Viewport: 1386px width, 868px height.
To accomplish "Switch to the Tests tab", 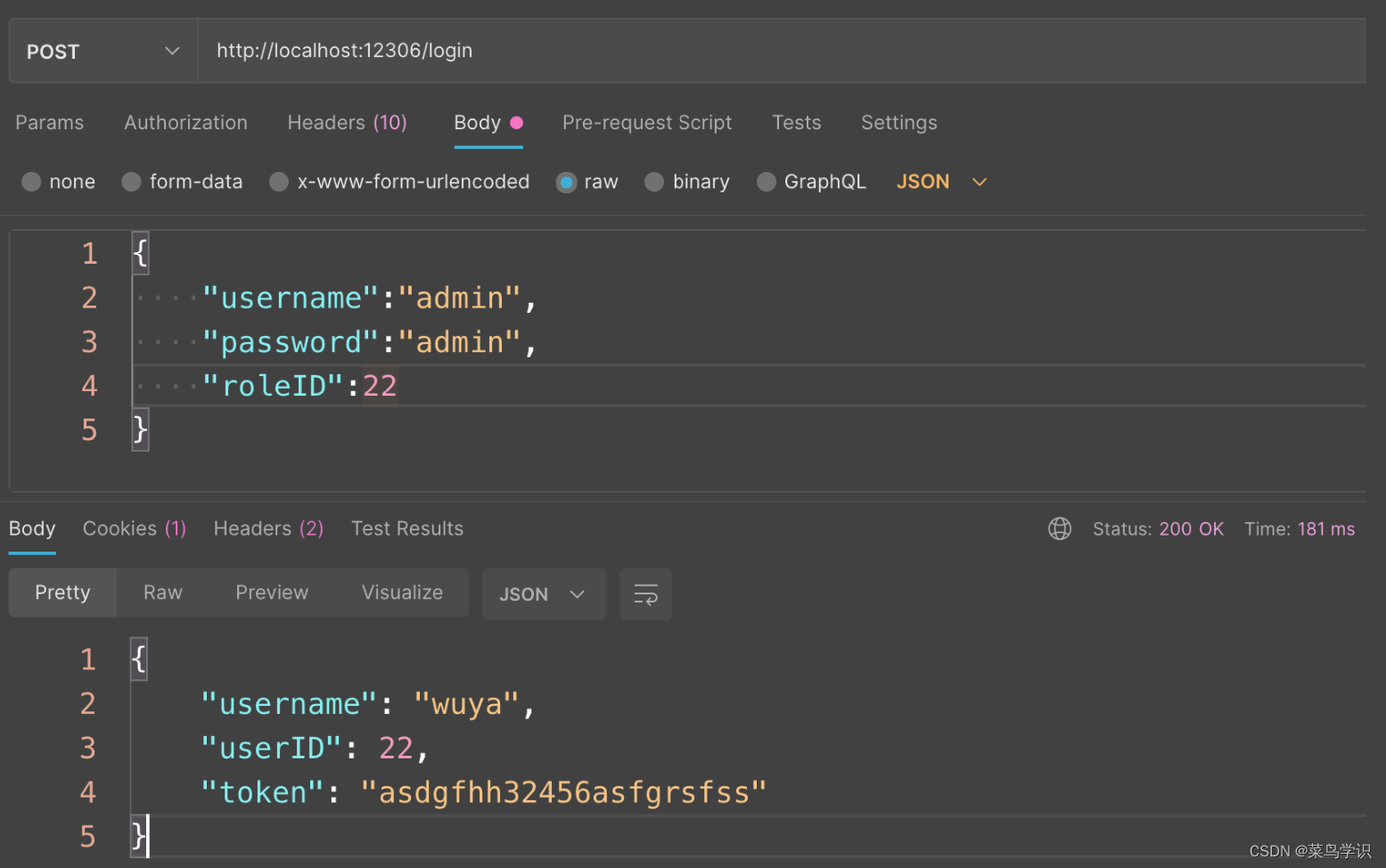I will tap(796, 123).
